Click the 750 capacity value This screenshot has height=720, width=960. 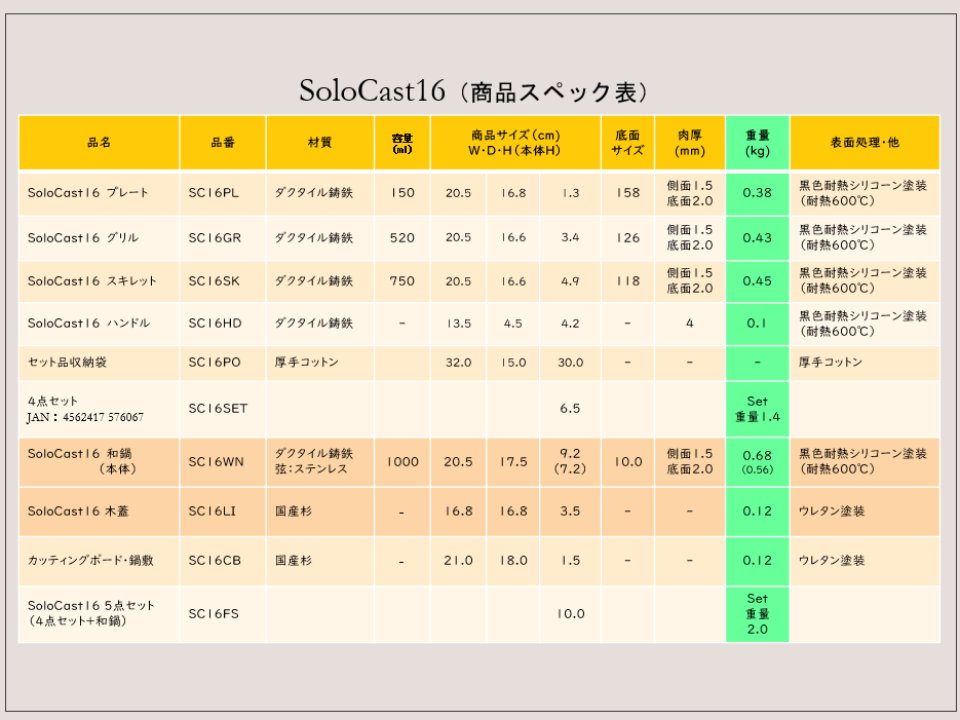coord(402,281)
